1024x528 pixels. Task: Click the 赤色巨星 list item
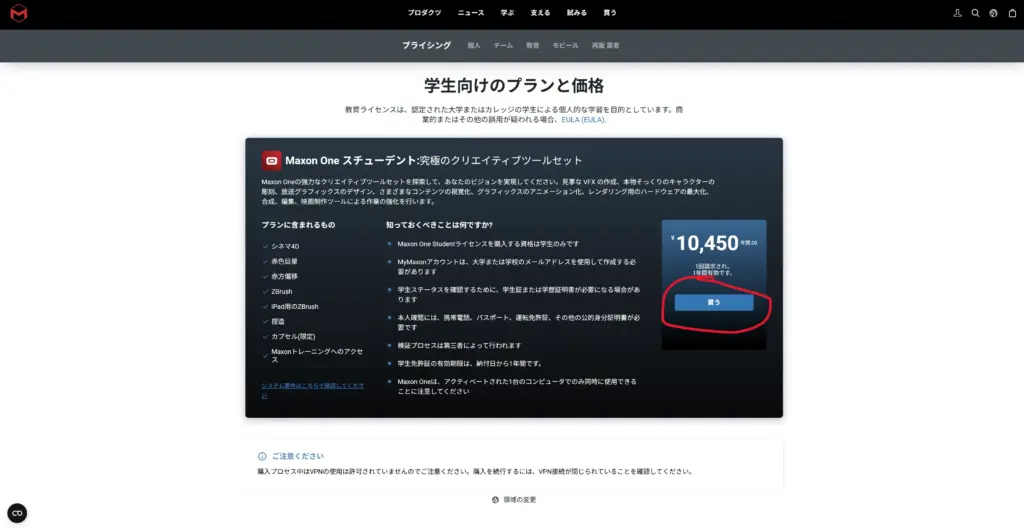tap(284, 261)
